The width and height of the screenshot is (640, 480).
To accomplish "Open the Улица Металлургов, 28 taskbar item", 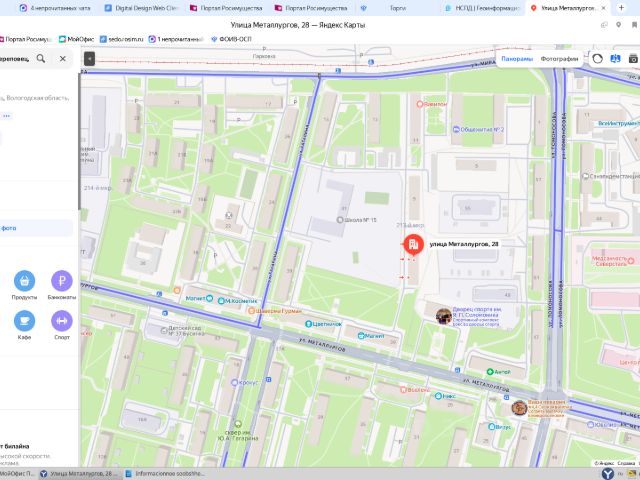I will pos(80,473).
